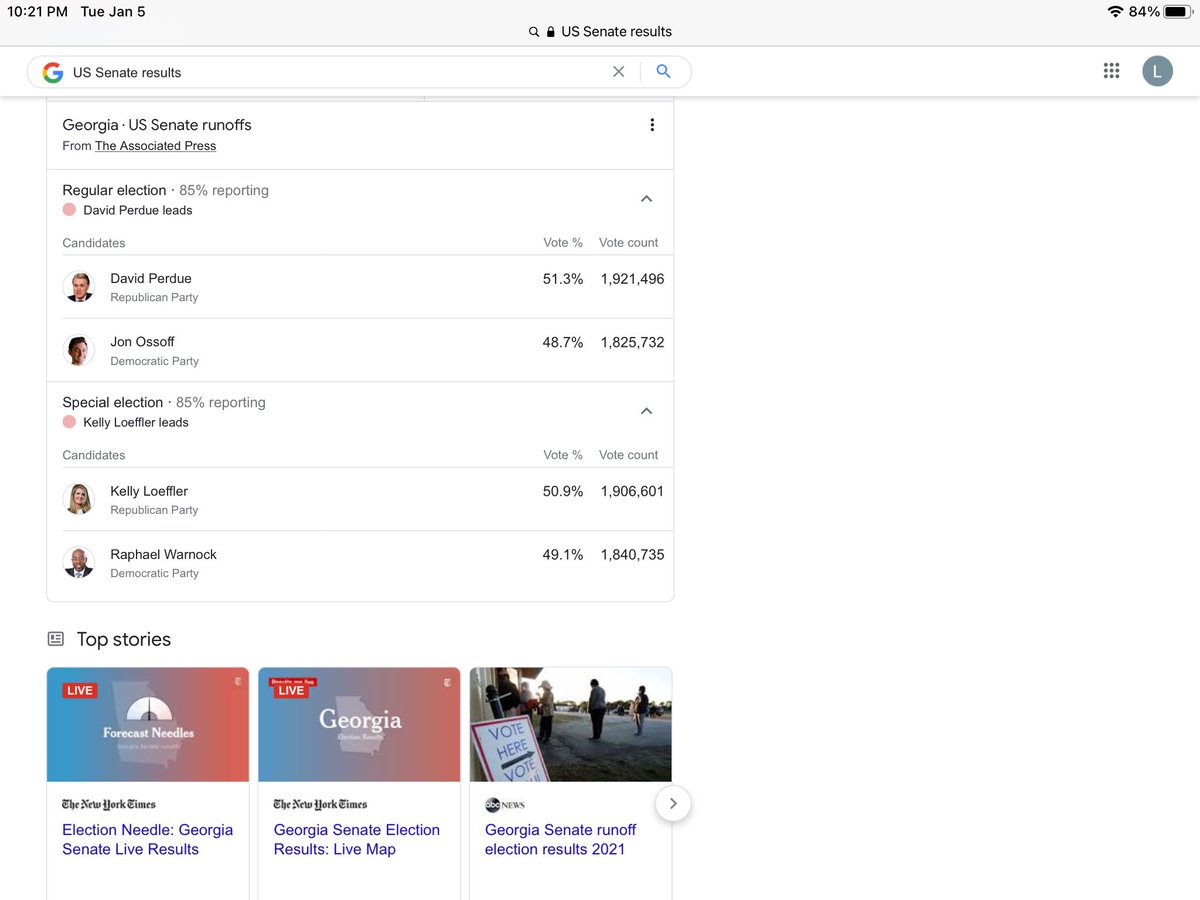This screenshot has height=900, width=1200.
Task: Click the Vote Here sign photo thumbnail
Action: 571,725
